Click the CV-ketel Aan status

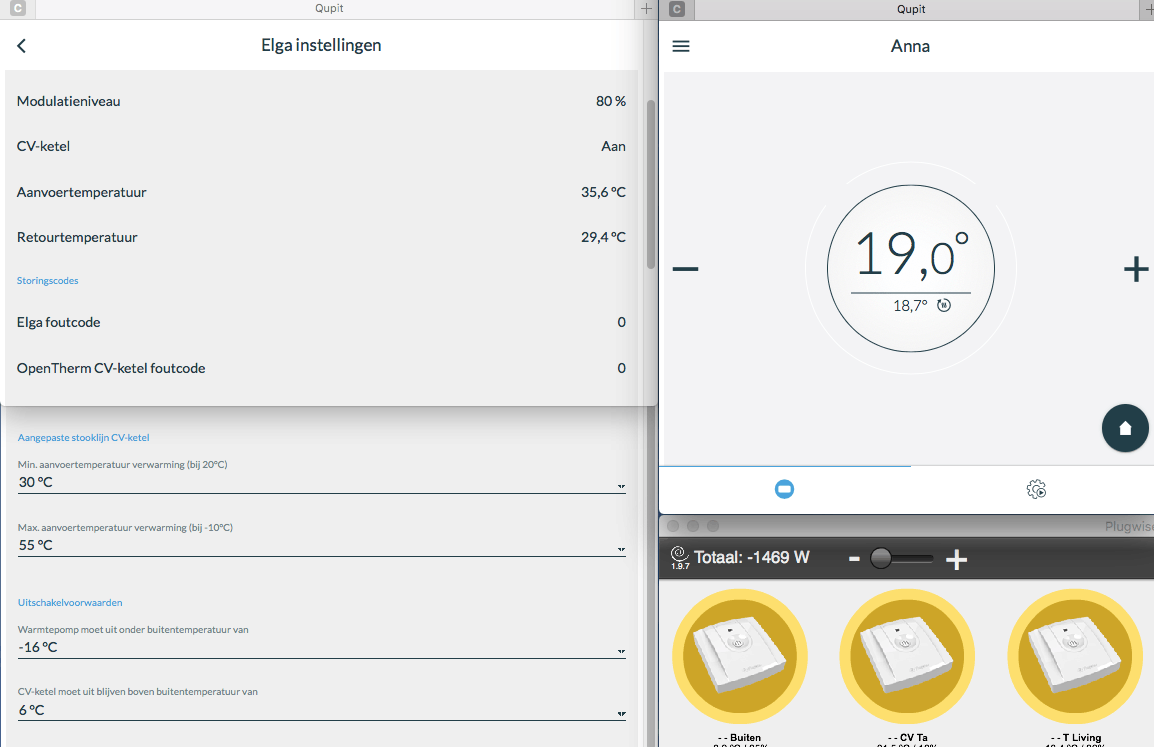[613, 146]
